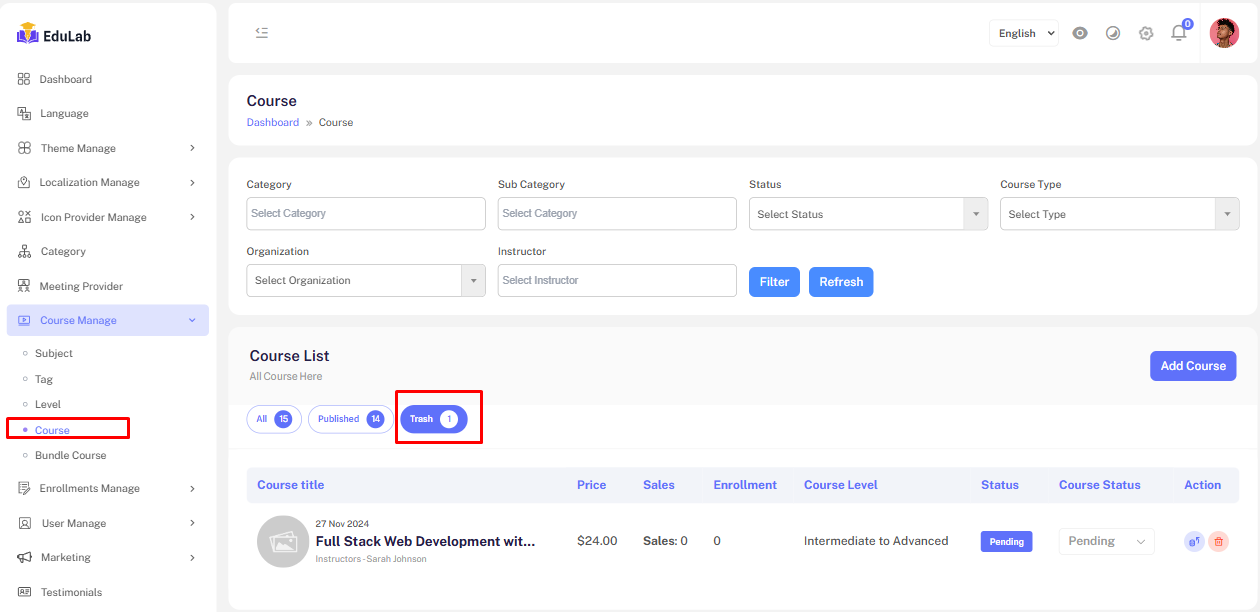Click the Select Instructor input field

tap(617, 280)
